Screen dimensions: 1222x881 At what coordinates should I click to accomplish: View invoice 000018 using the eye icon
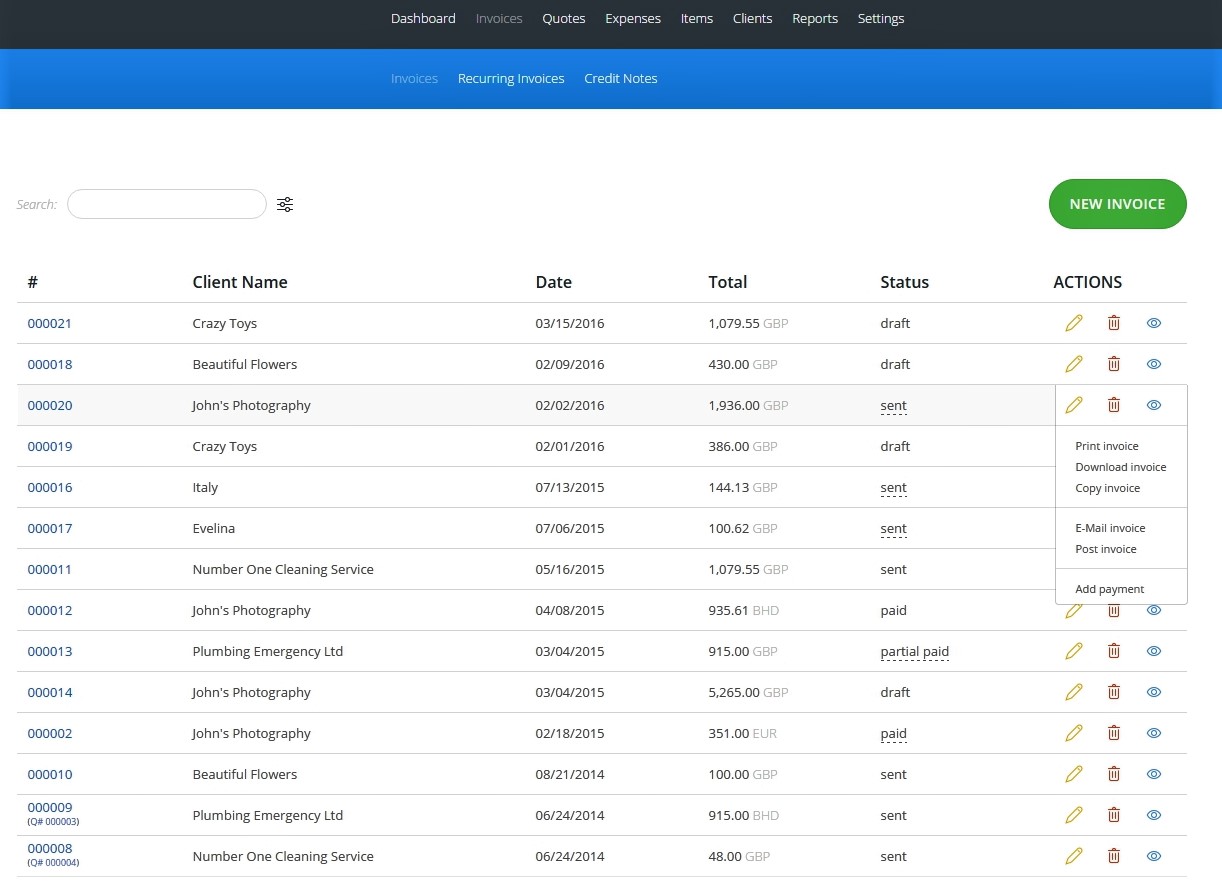1154,364
